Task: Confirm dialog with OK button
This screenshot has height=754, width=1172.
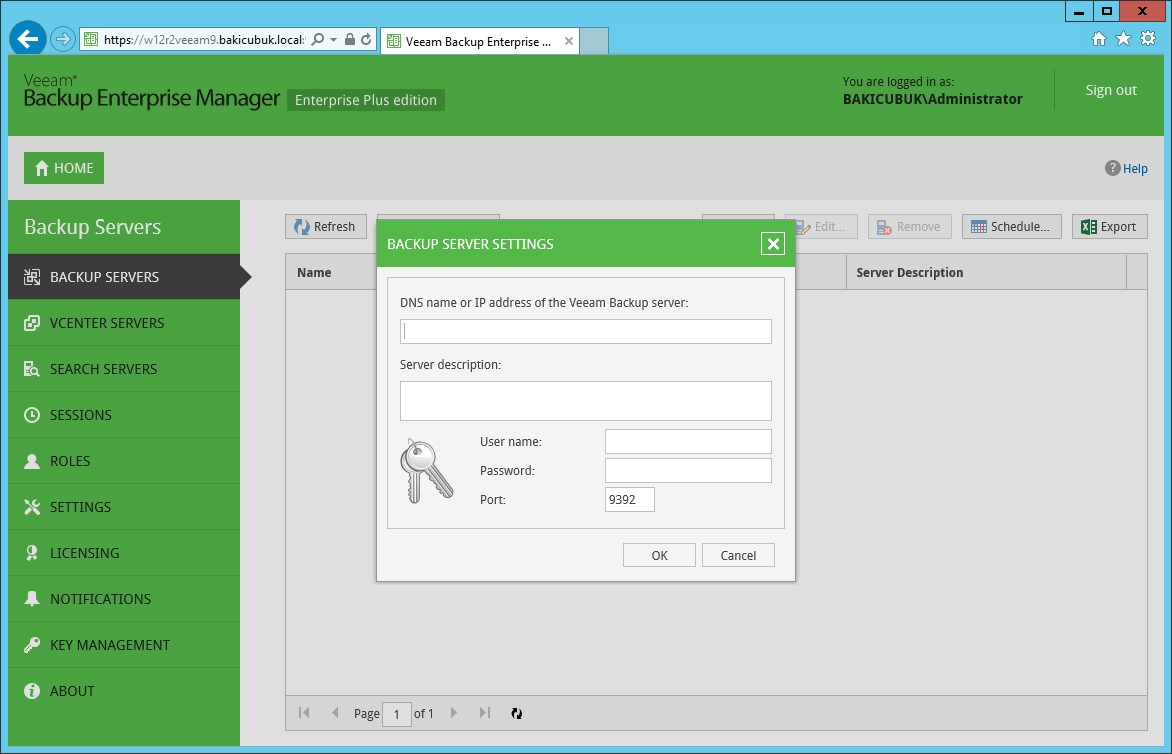Action: point(659,555)
